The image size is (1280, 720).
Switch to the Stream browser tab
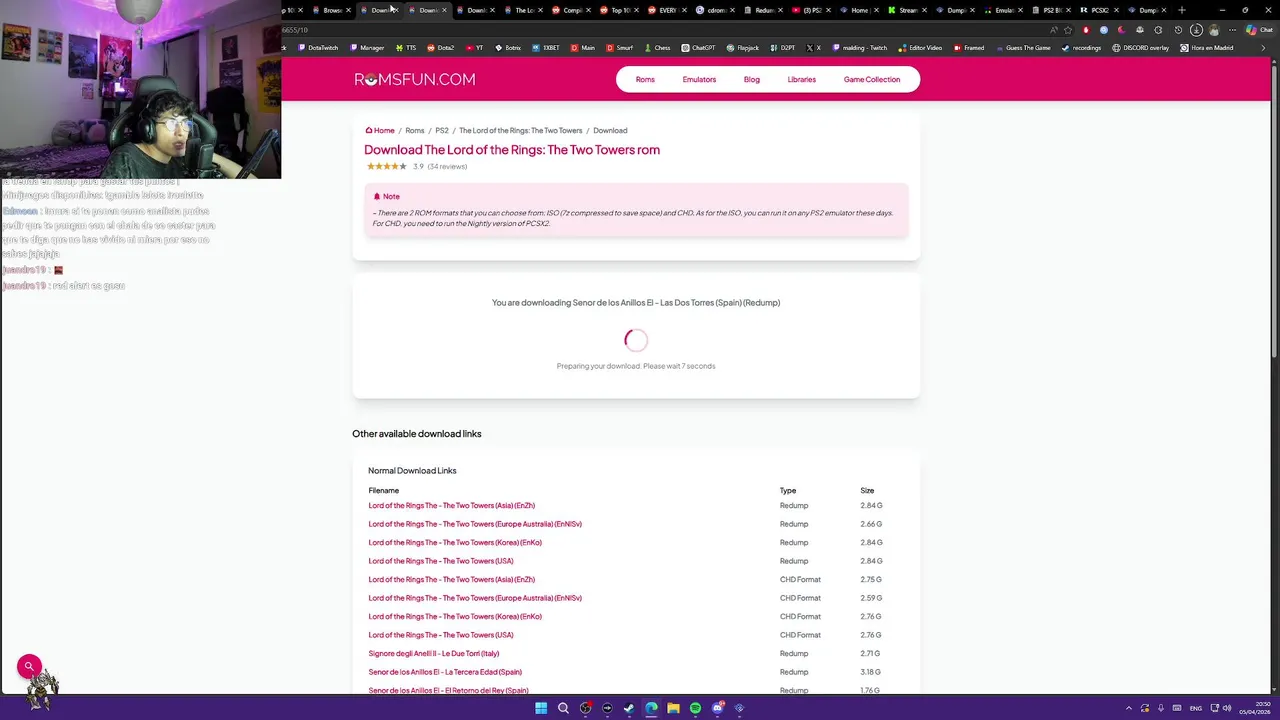click(908, 10)
